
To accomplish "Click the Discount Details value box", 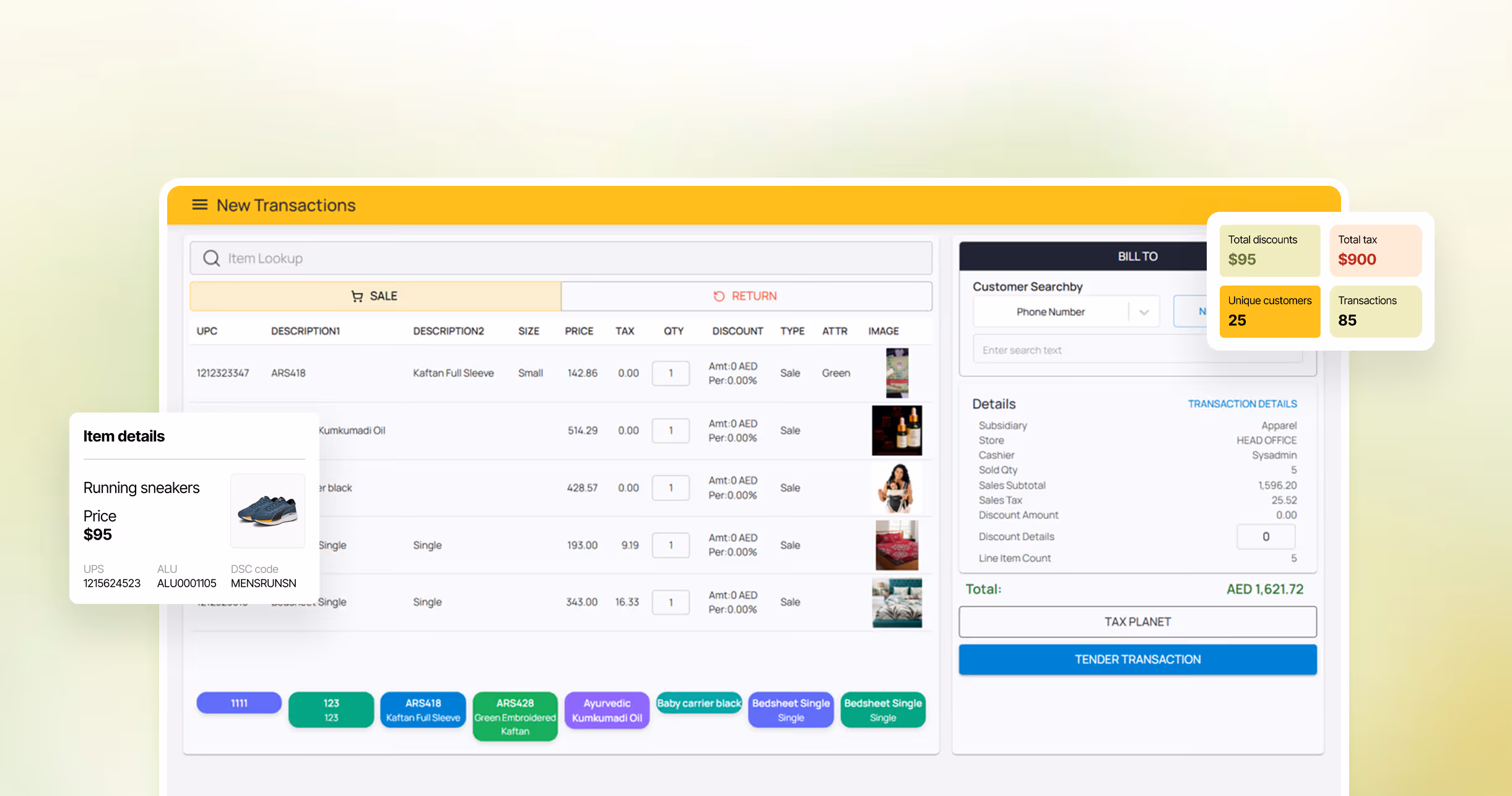I will [1266, 536].
